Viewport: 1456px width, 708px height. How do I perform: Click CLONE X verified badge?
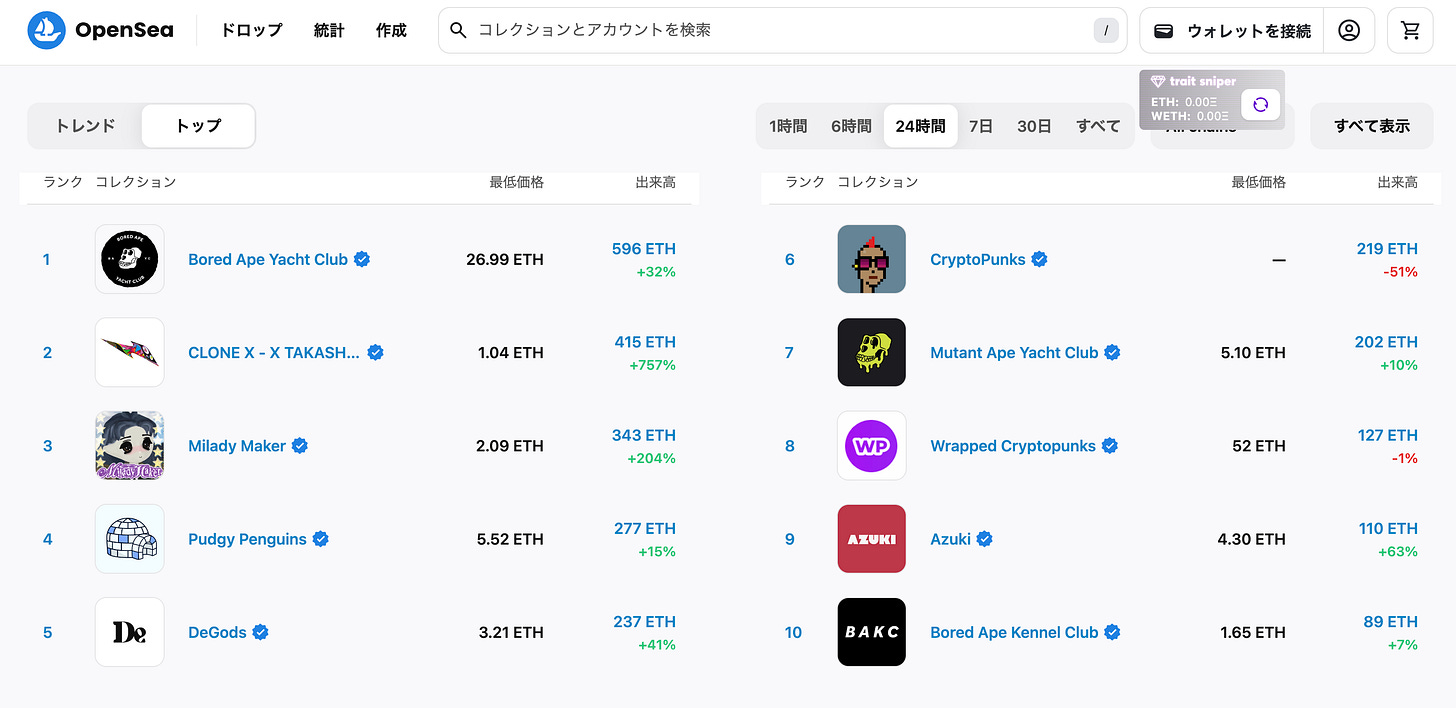click(x=376, y=352)
